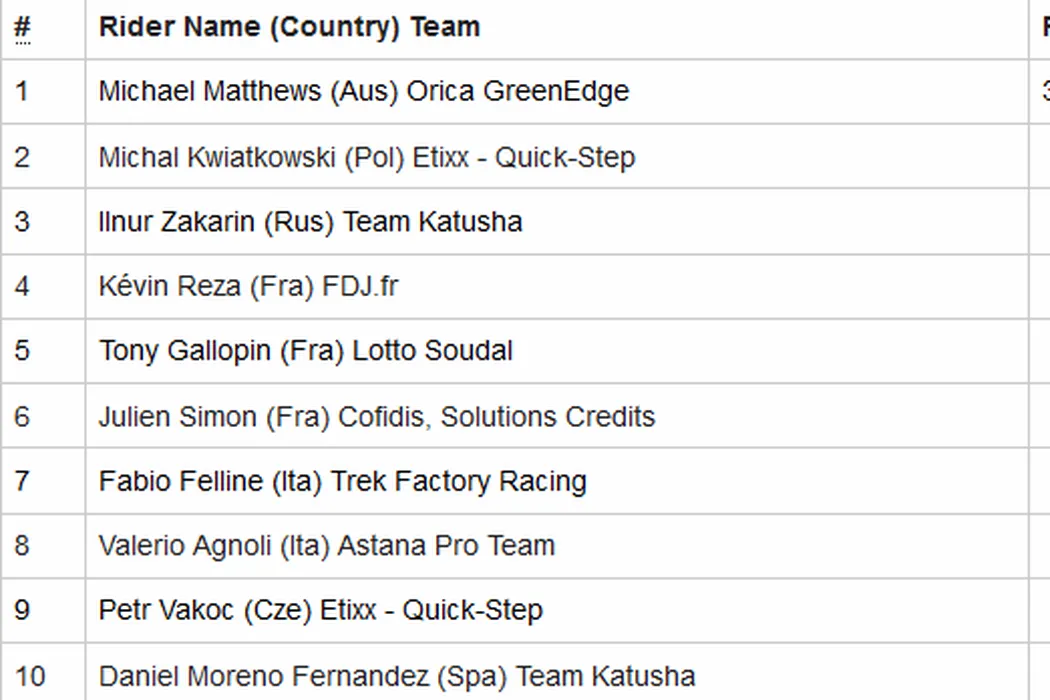Click rank number 2 cell
1050x700 pixels.
[x=22, y=158]
